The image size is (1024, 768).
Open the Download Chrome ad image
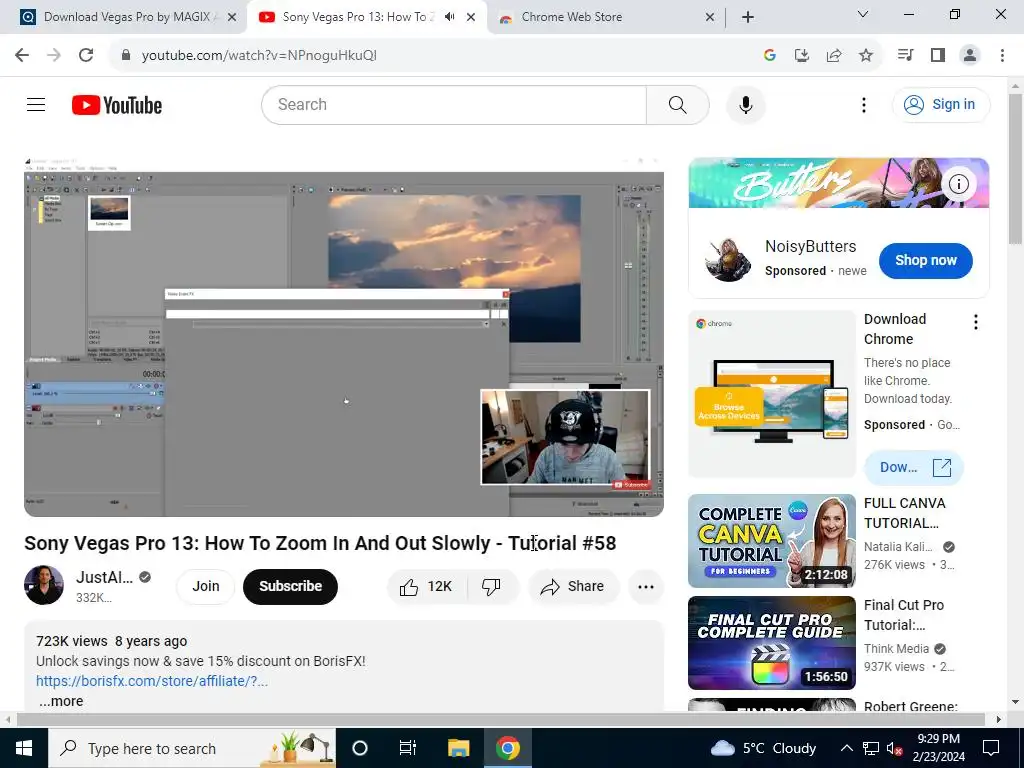[x=771, y=394]
